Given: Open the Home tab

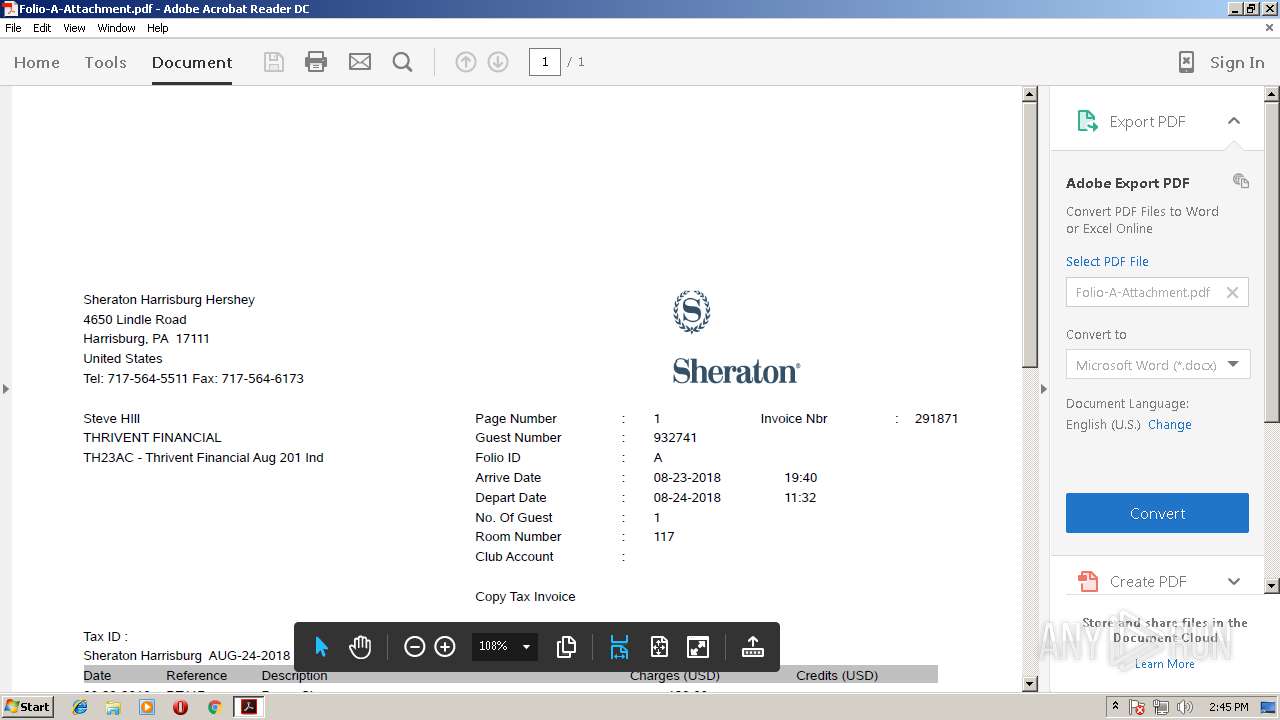Looking at the screenshot, I should 37,62.
